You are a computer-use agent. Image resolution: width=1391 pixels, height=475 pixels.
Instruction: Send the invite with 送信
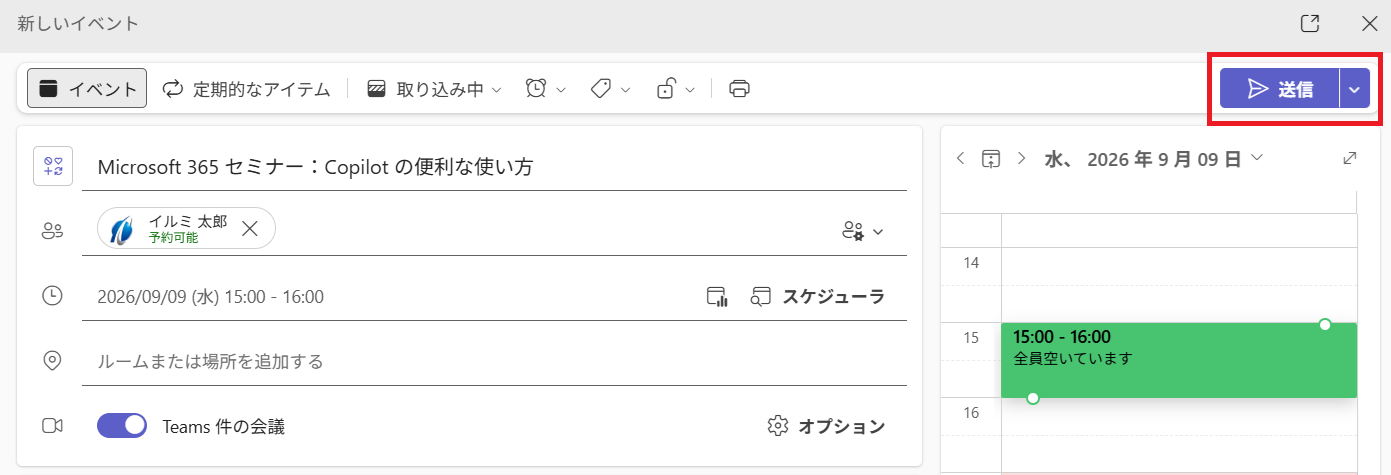point(1279,89)
